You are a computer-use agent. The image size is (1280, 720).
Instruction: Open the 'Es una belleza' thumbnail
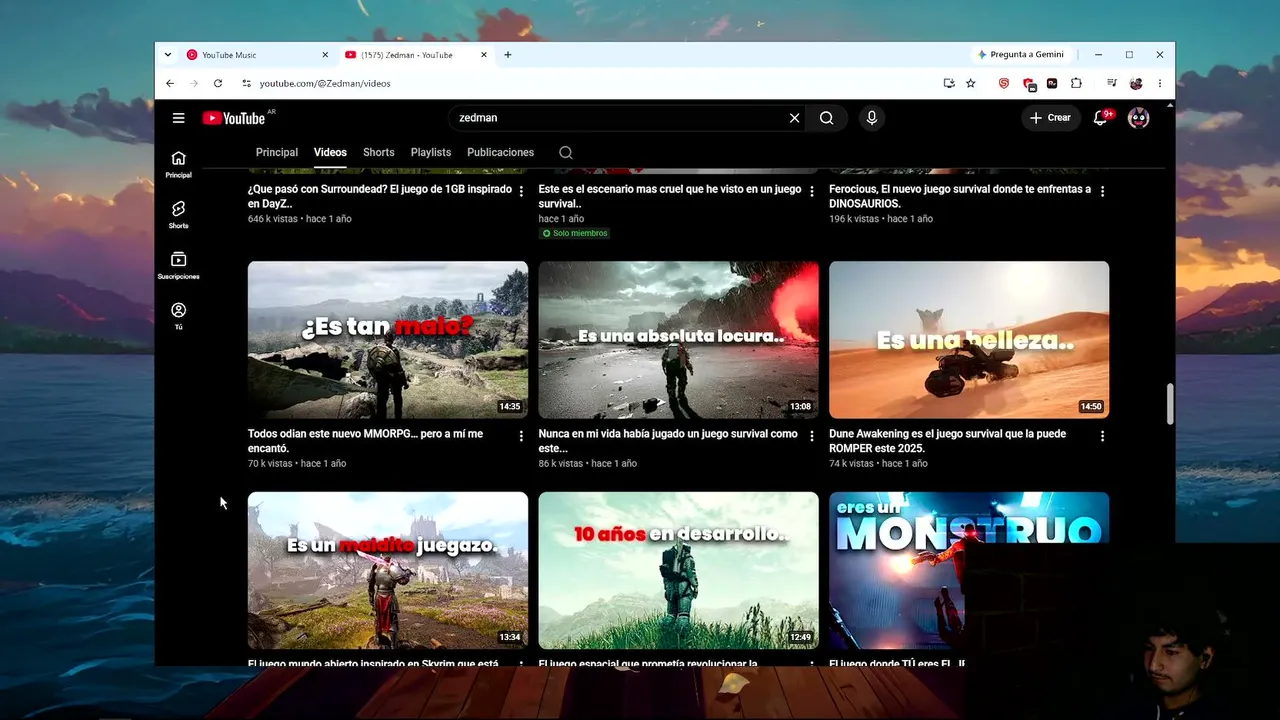pos(969,340)
